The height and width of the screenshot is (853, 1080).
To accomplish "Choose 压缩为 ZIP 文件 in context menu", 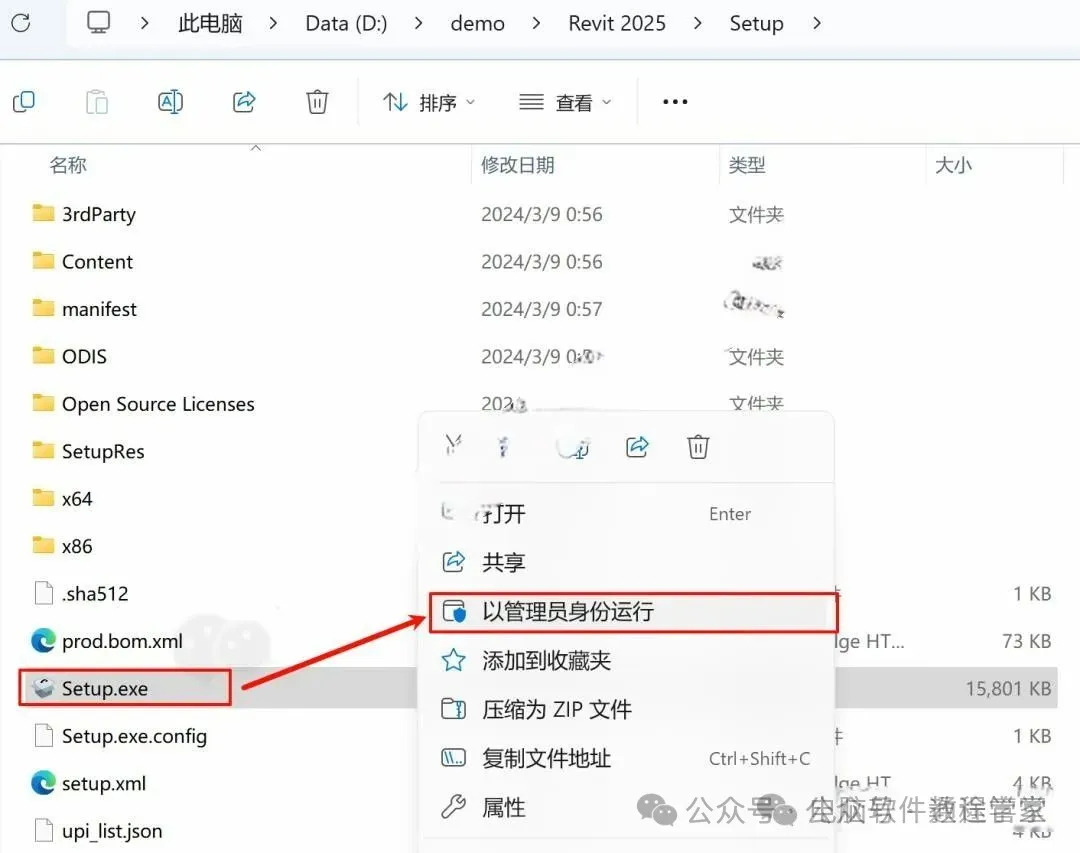I will 627,709.
